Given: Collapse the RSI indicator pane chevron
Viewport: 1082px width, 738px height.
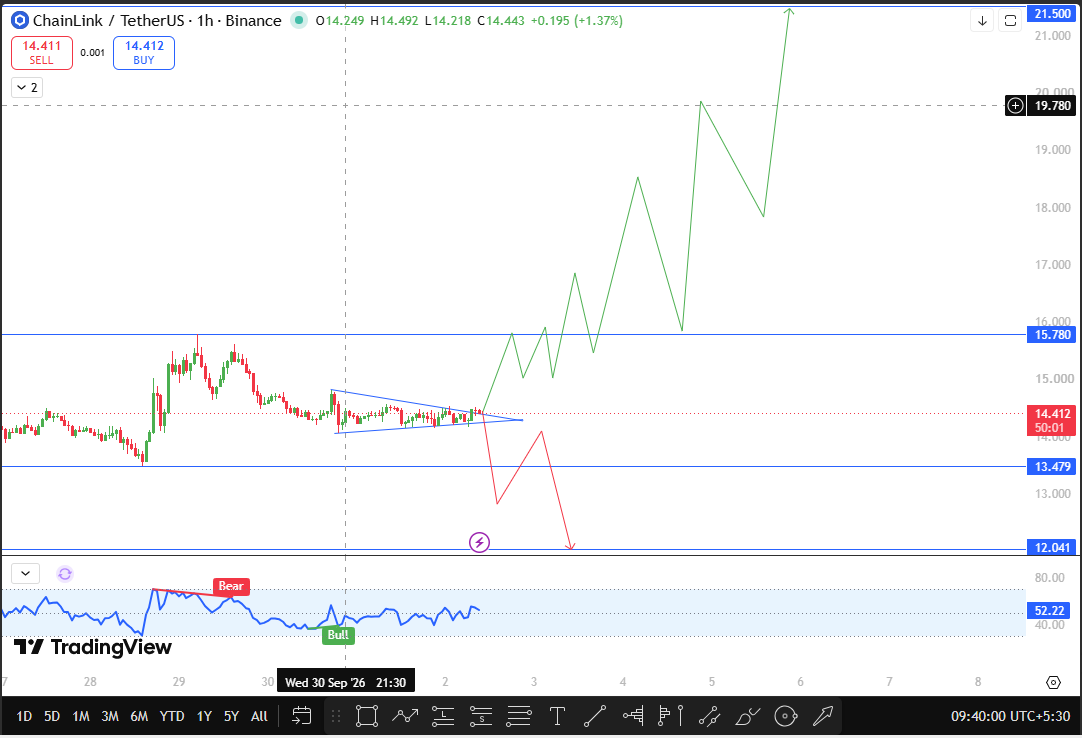Looking at the screenshot, I should (26, 573).
